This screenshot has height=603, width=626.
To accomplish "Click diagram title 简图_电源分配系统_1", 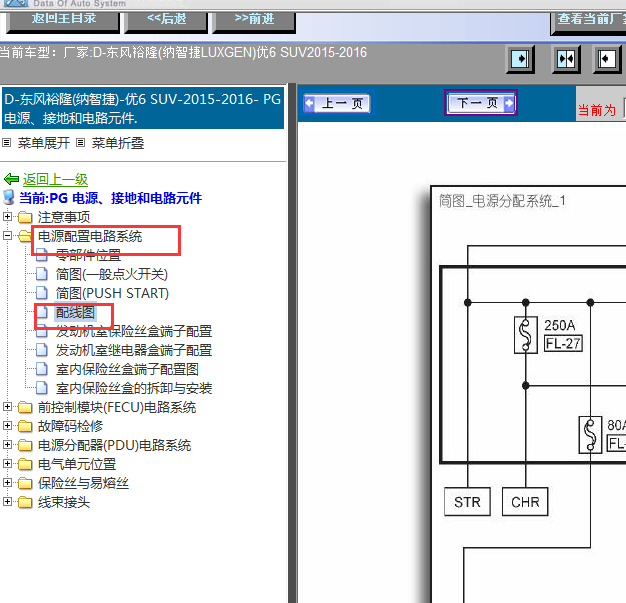I will tap(502, 201).
